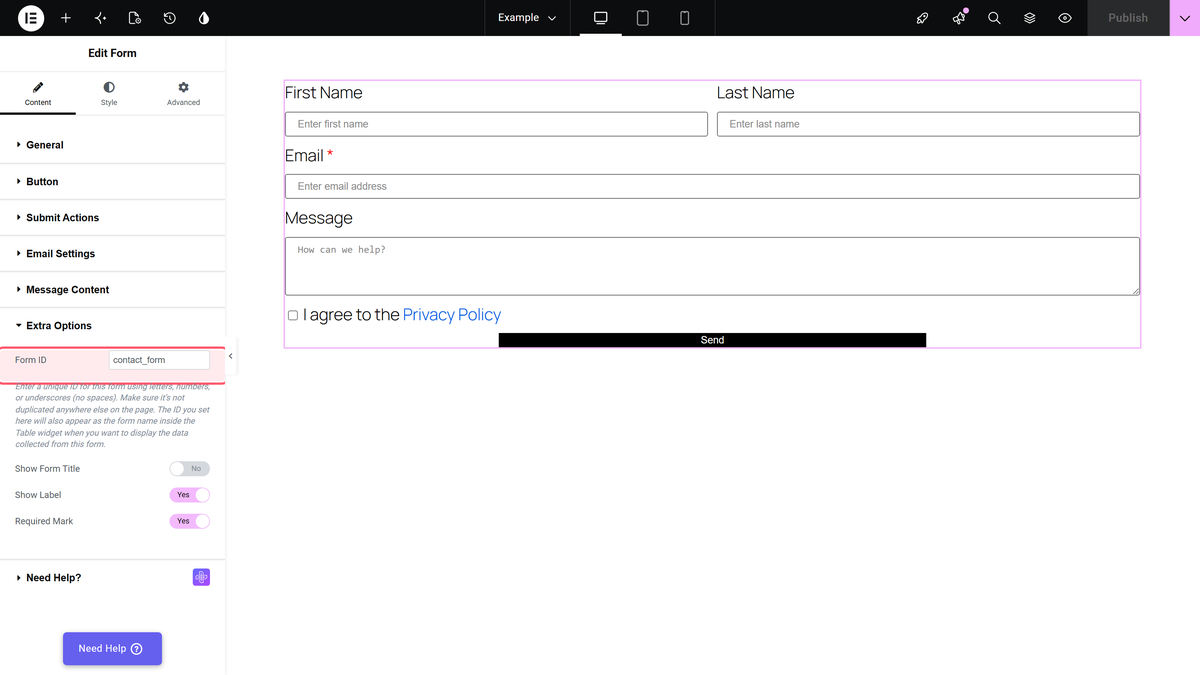This screenshot has height=675, width=1200.
Task: Click the purple icon beside Need Help
Action: pyautogui.click(x=201, y=577)
